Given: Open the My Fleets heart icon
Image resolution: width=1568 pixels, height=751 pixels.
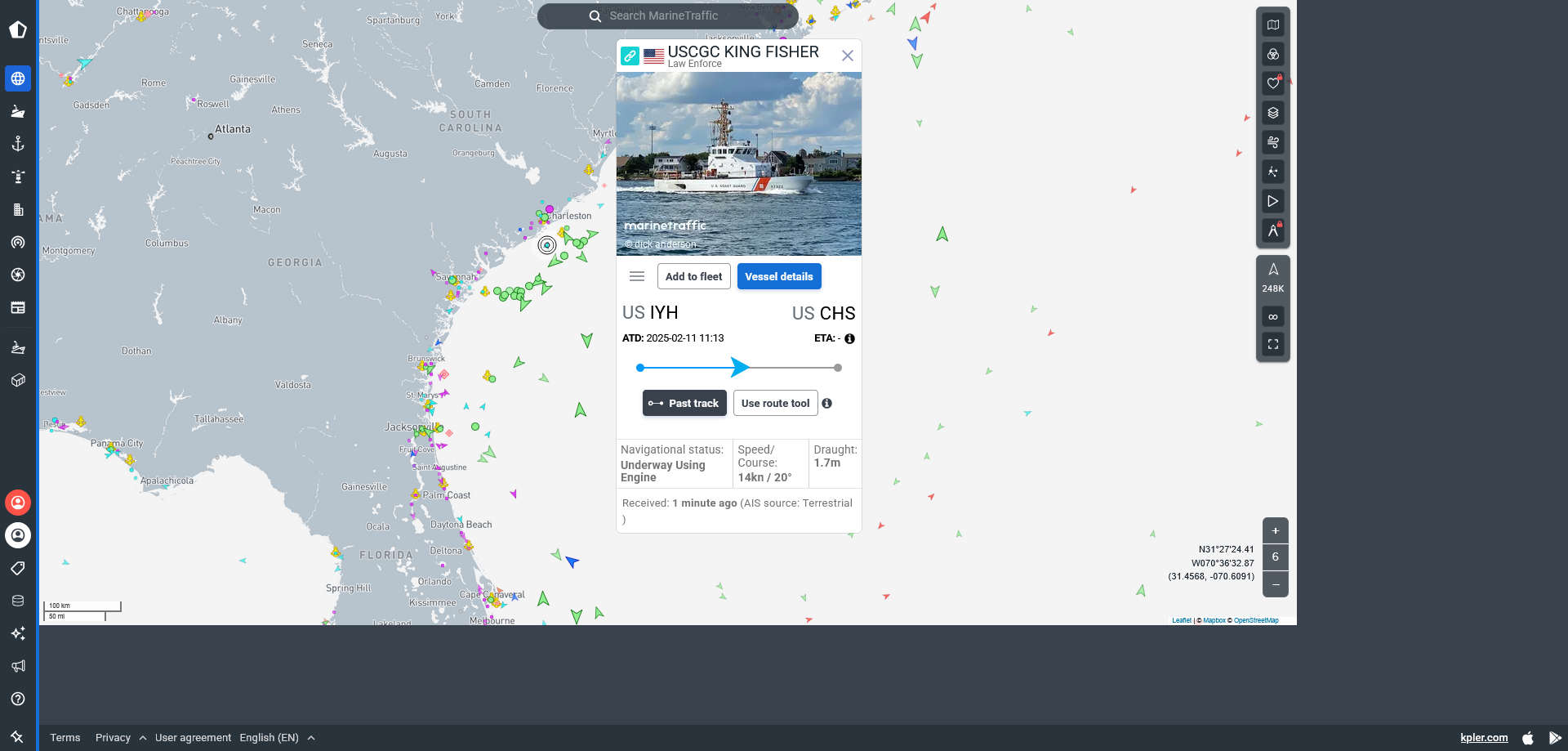Looking at the screenshot, I should (x=1273, y=83).
